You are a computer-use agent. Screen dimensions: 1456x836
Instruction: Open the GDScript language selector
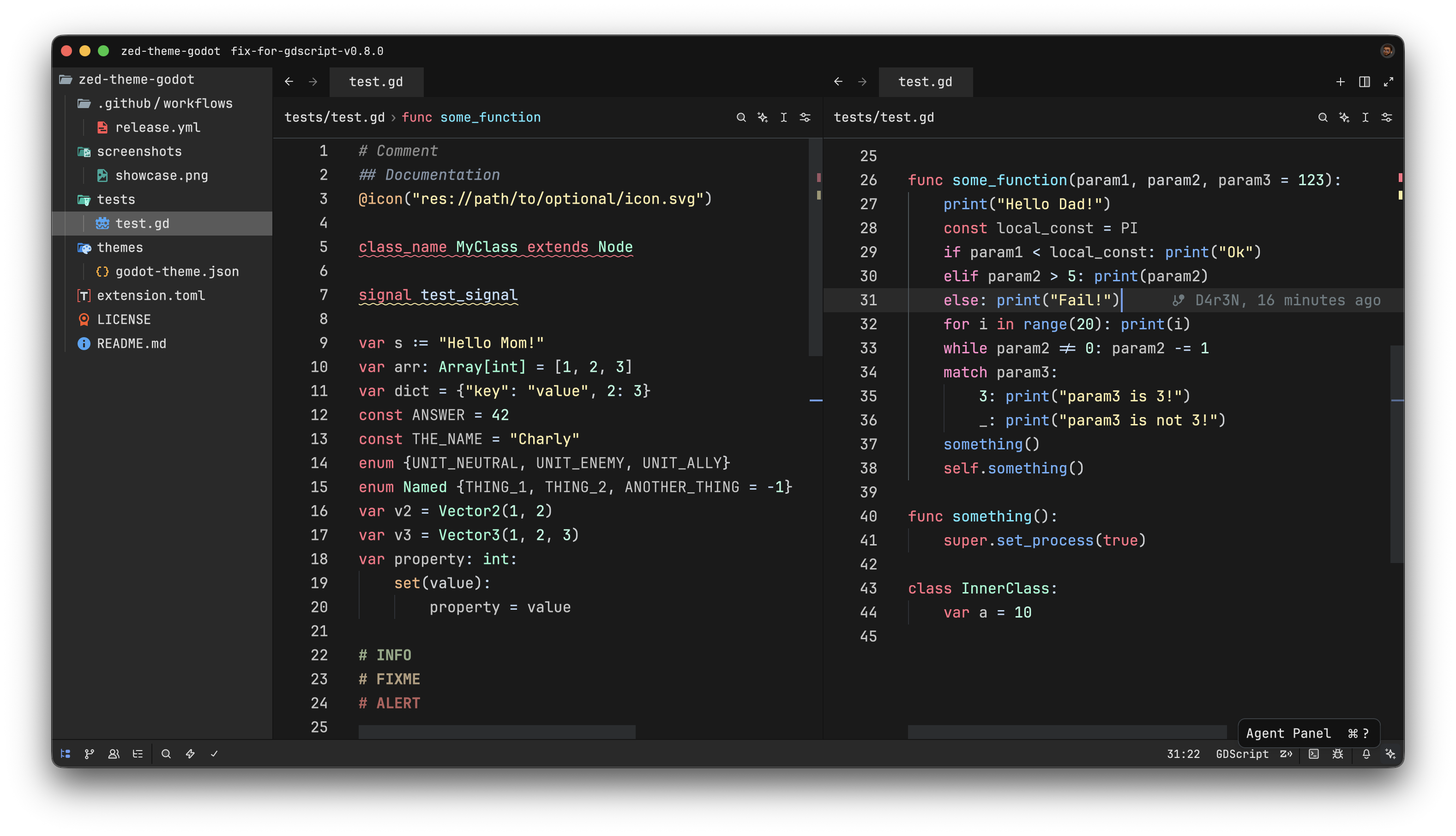coord(1242,754)
